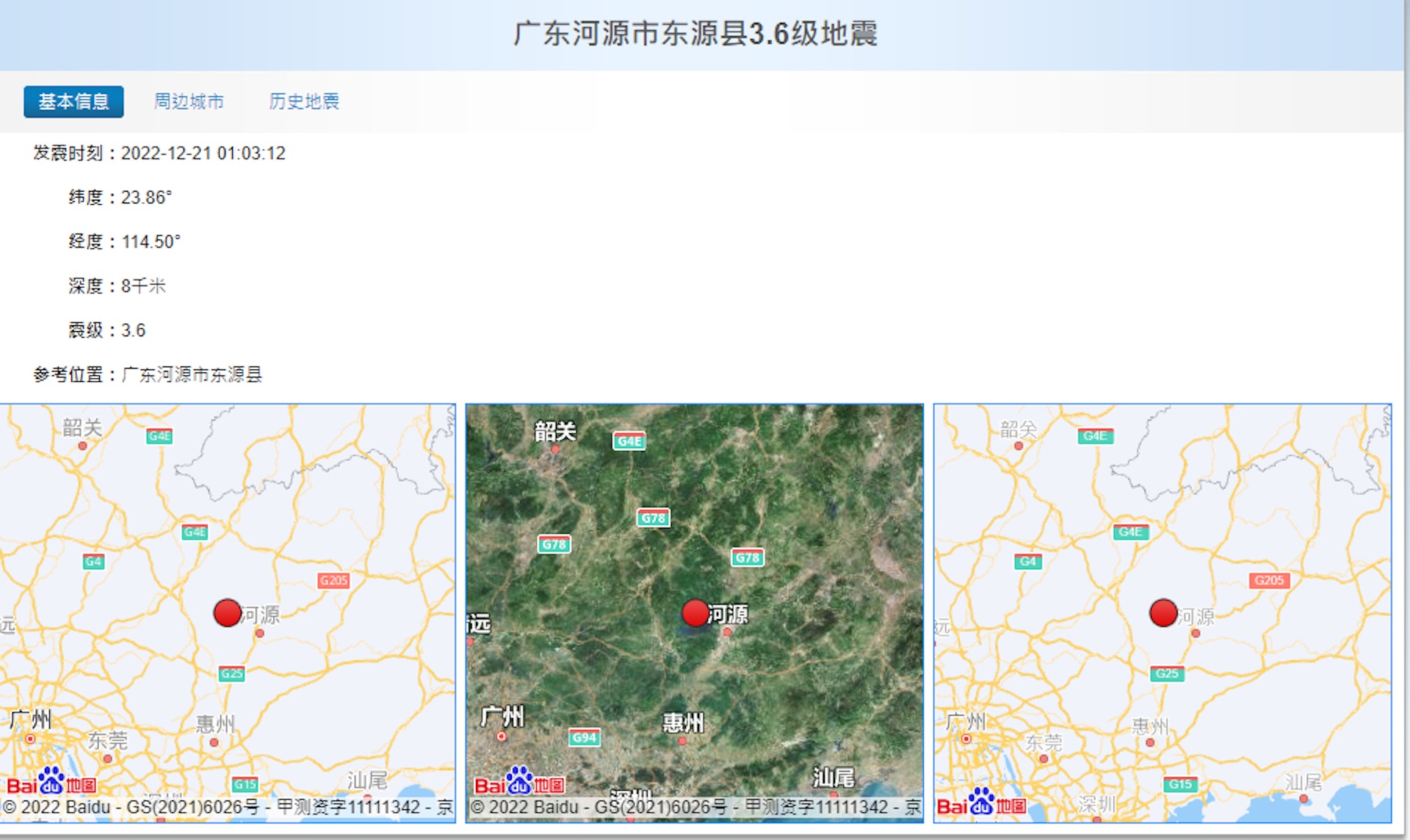Click Baidu map logo on left map

(x=51, y=783)
